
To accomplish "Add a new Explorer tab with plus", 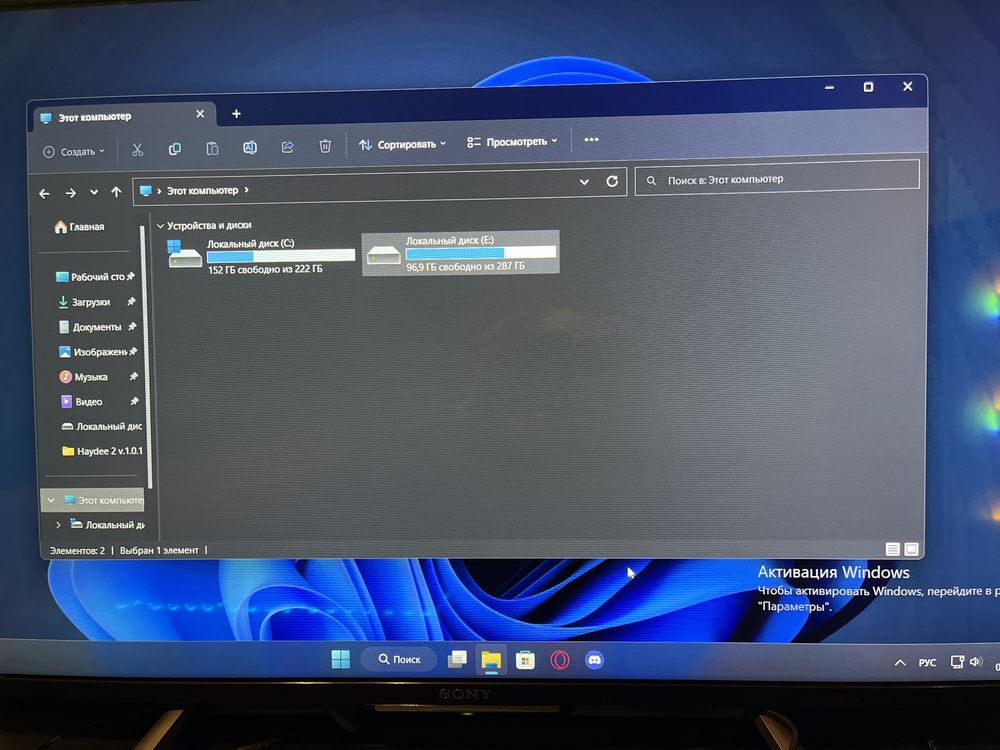I will coord(236,114).
